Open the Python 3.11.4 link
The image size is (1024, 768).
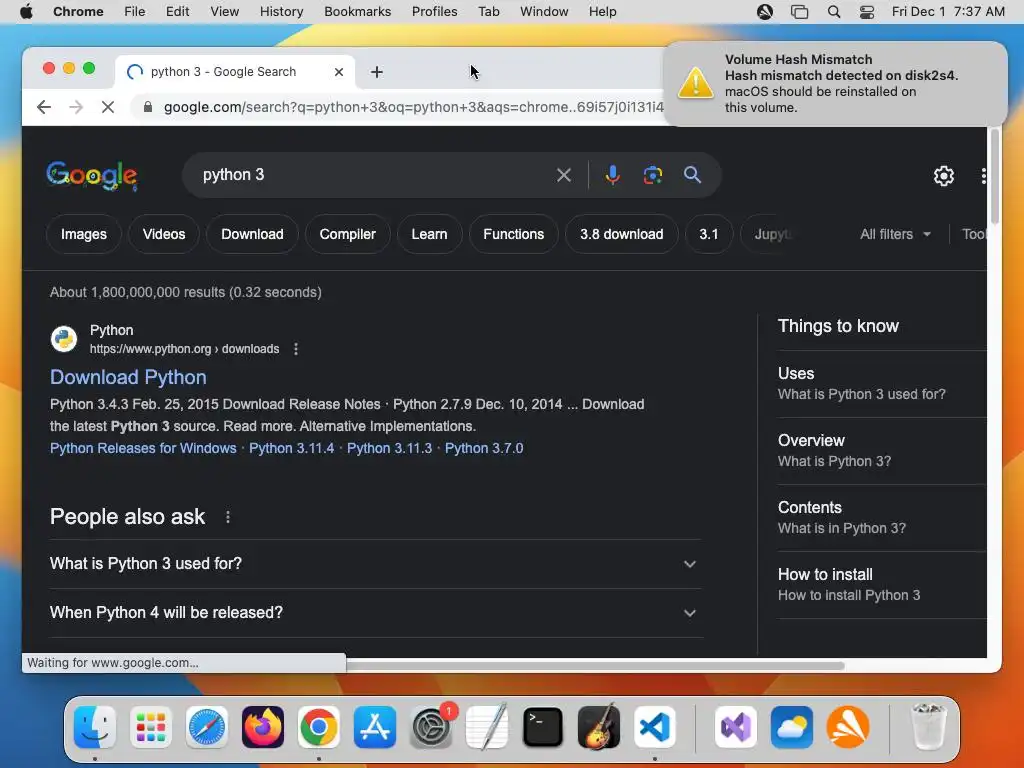(291, 448)
